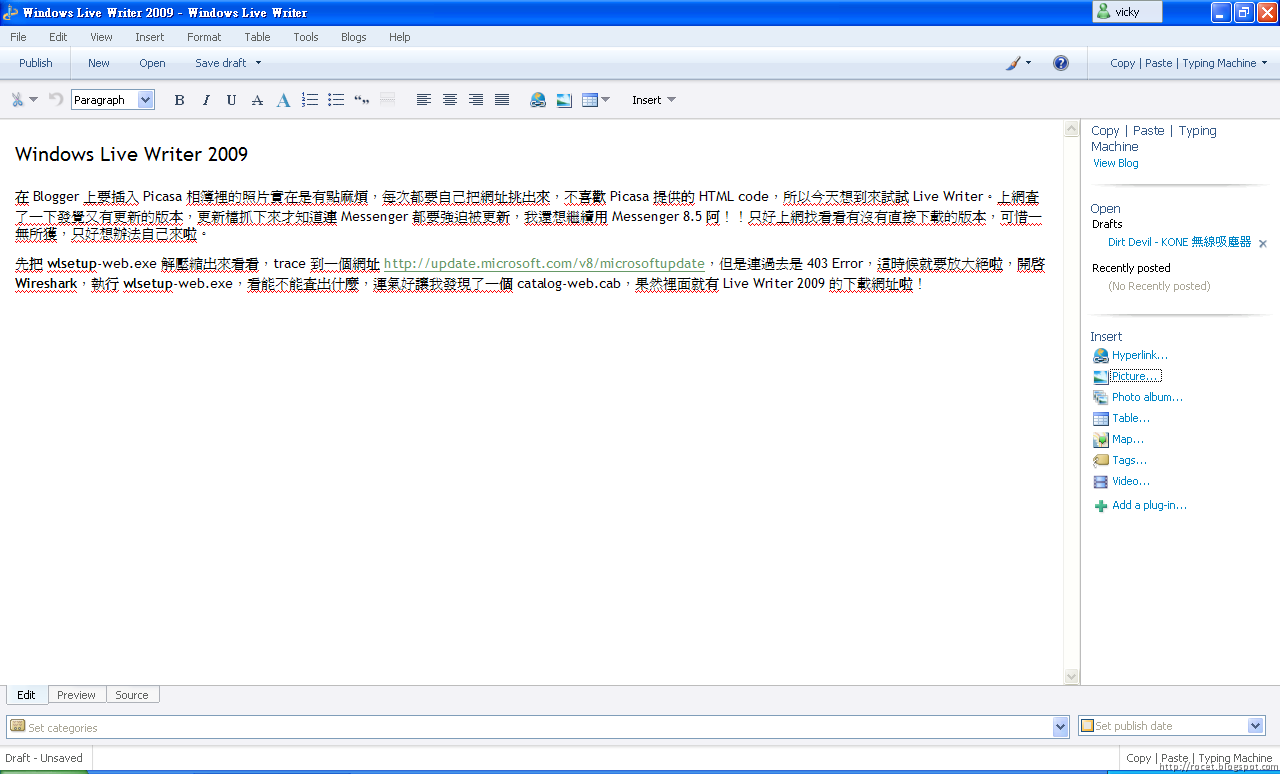Image resolution: width=1280 pixels, height=774 pixels.
Task: Open the toolbar Insert dropdown
Action: pos(654,100)
